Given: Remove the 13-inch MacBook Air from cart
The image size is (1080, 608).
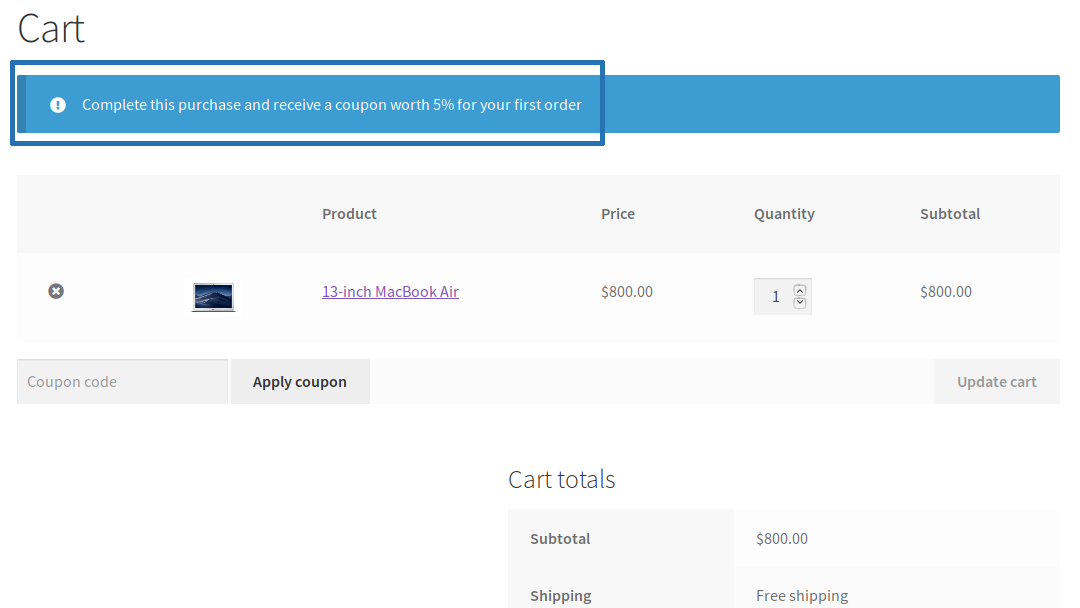Looking at the screenshot, I should (56, 291).
